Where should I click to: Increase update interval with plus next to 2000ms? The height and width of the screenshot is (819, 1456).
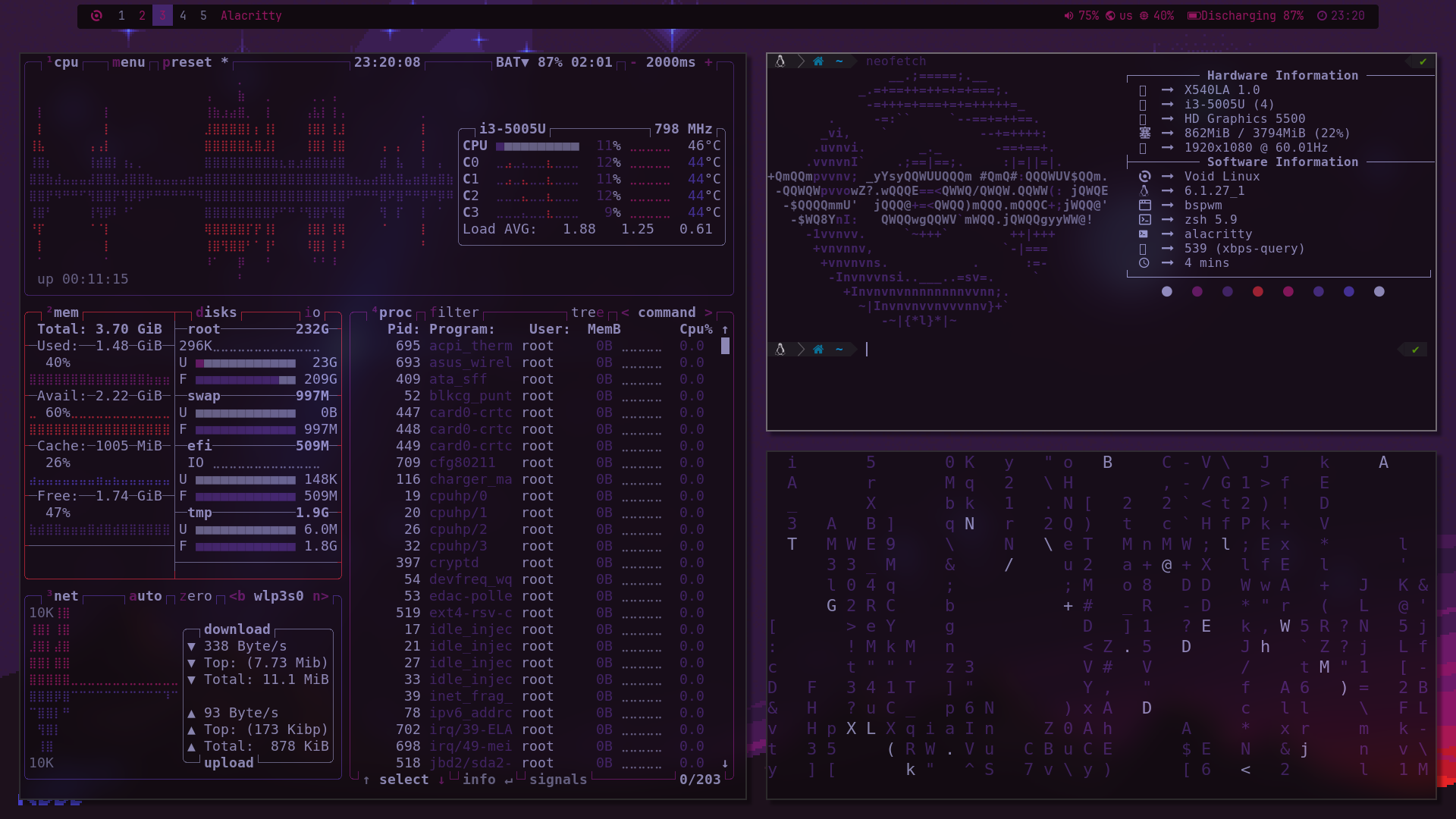click(708, 62)
